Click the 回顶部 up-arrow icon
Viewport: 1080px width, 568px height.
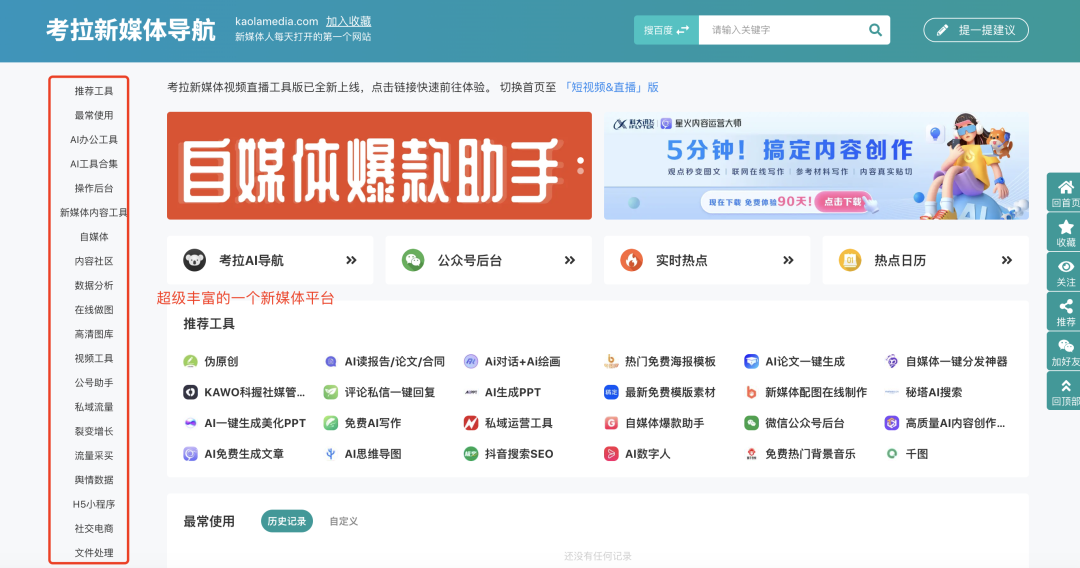tap(1066, 386)
